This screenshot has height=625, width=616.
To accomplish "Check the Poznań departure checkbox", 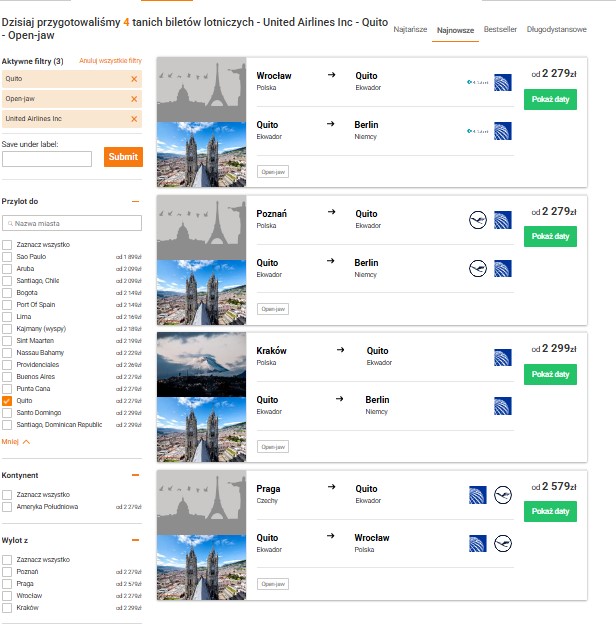I will point(7,572).
